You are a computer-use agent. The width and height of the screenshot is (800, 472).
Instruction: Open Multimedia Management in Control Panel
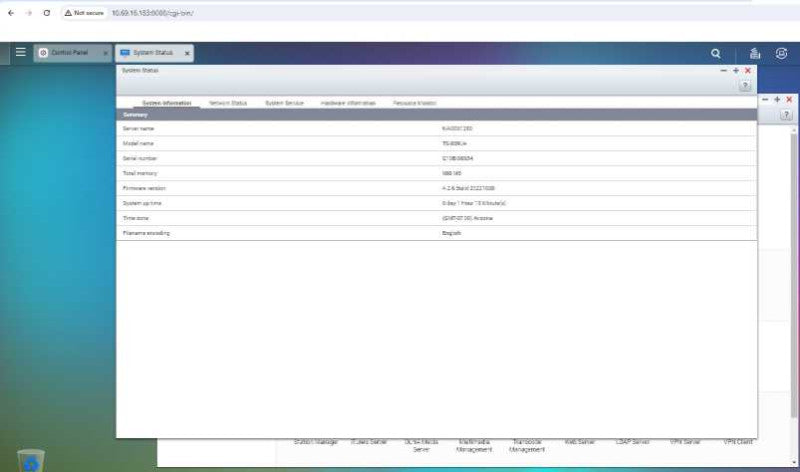click(474, 445)
